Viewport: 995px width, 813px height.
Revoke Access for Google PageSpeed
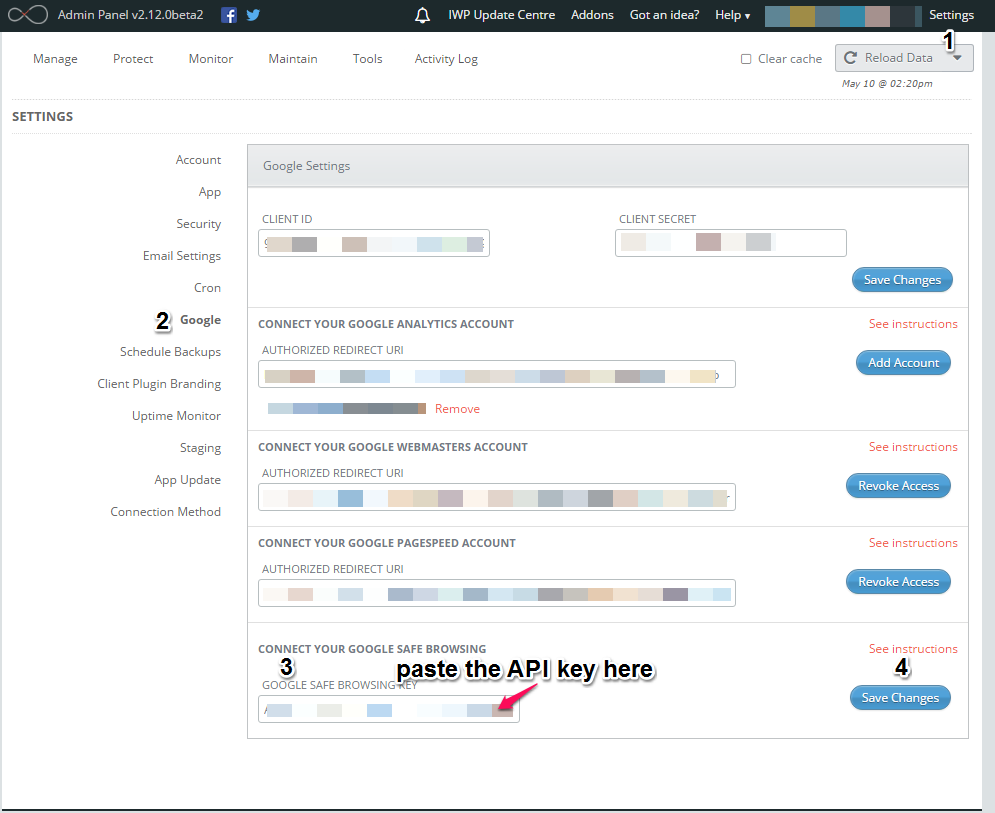(x=898, y=581)
